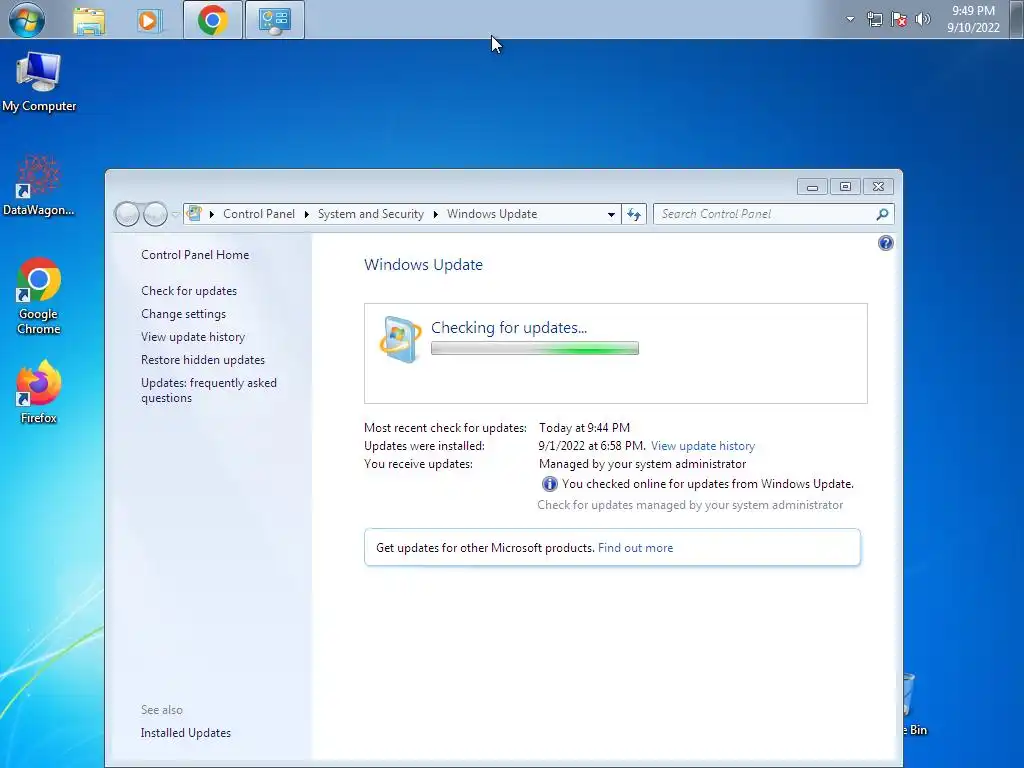The height and width of the screenshot is (768, 1024).
Task: Click the Checking for updates progress bar
Action: coord(534,349)
